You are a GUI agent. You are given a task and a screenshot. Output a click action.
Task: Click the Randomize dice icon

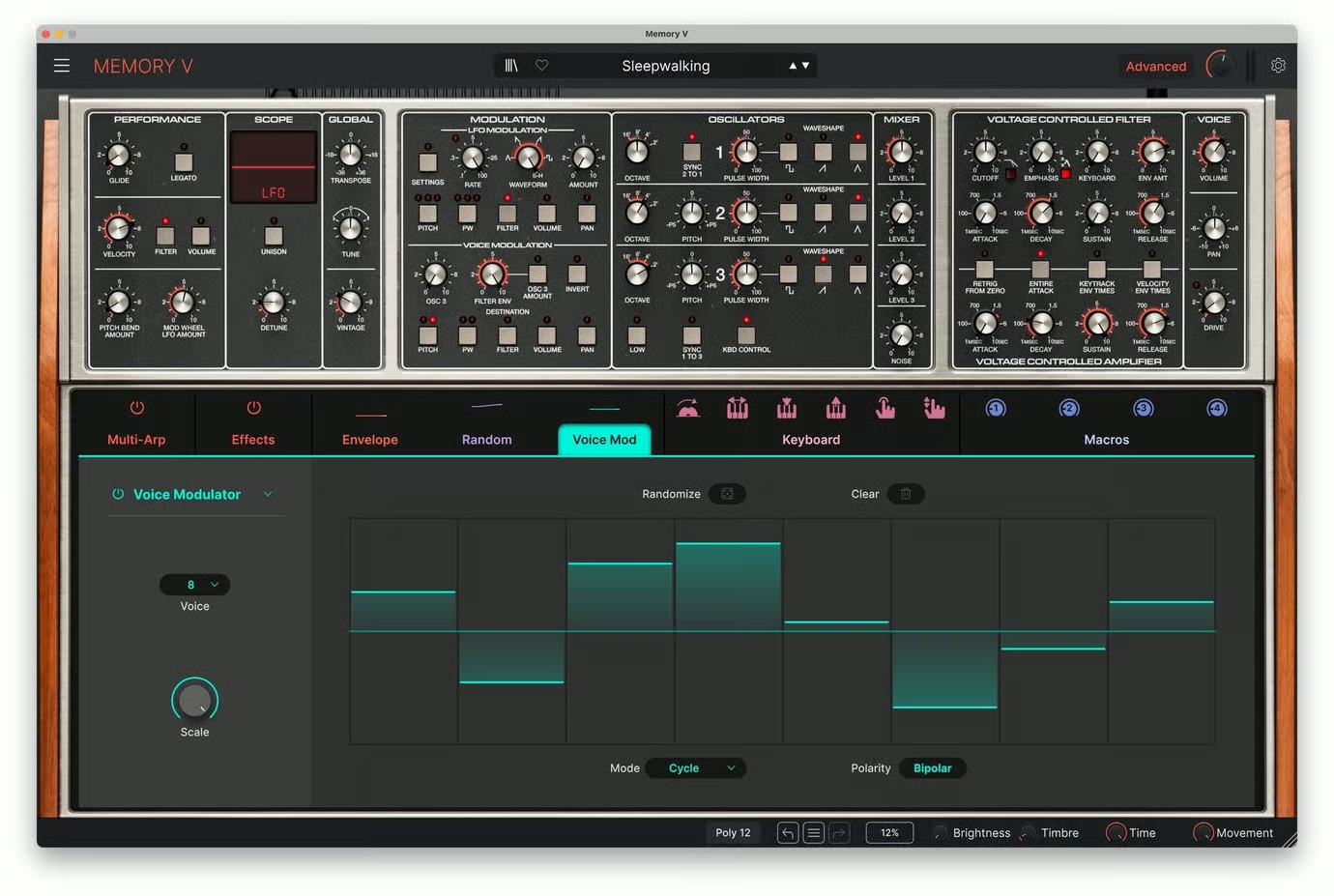tap(727, 494)
